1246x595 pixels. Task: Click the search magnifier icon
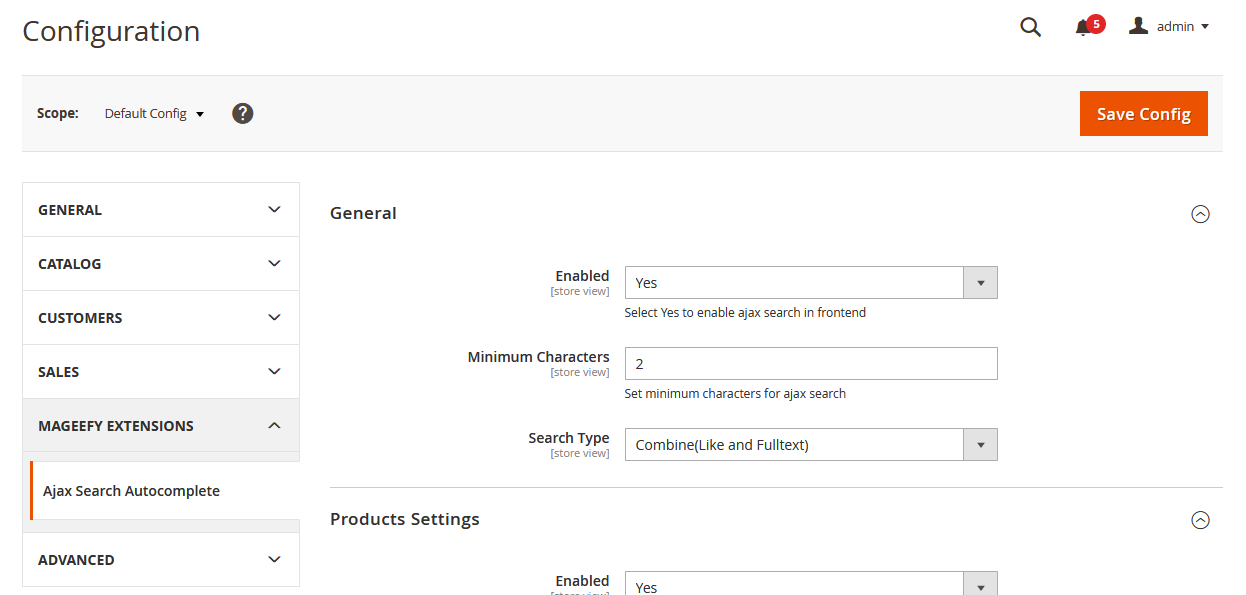(x=1030, y=27)
